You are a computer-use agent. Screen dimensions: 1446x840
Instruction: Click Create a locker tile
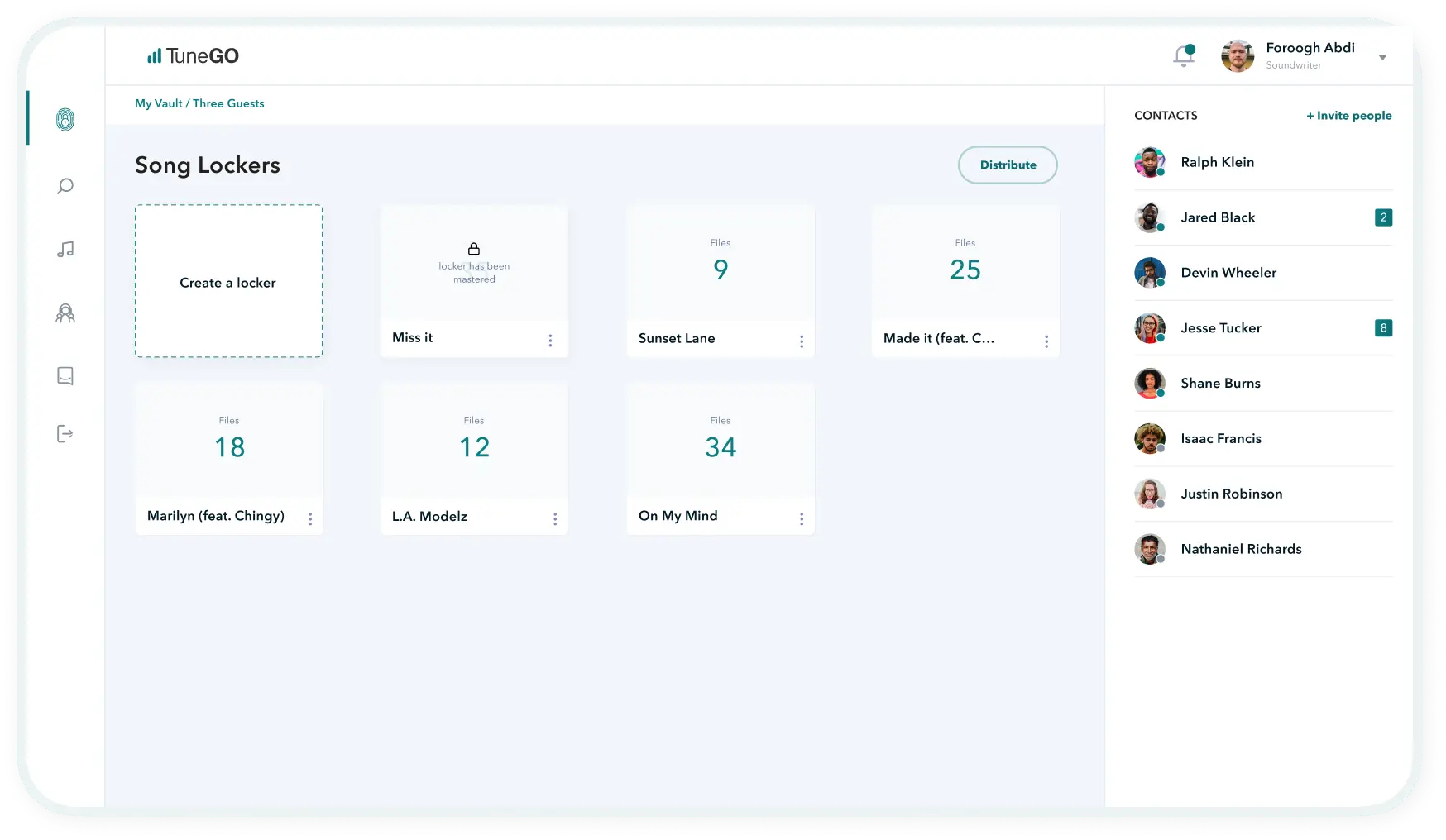[x=228, y=282]
